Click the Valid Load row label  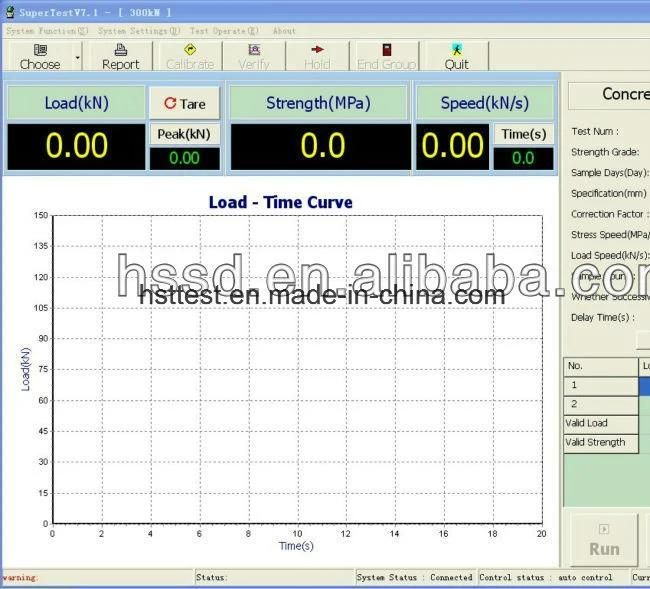pyautogui.click(x=601, y=424)
